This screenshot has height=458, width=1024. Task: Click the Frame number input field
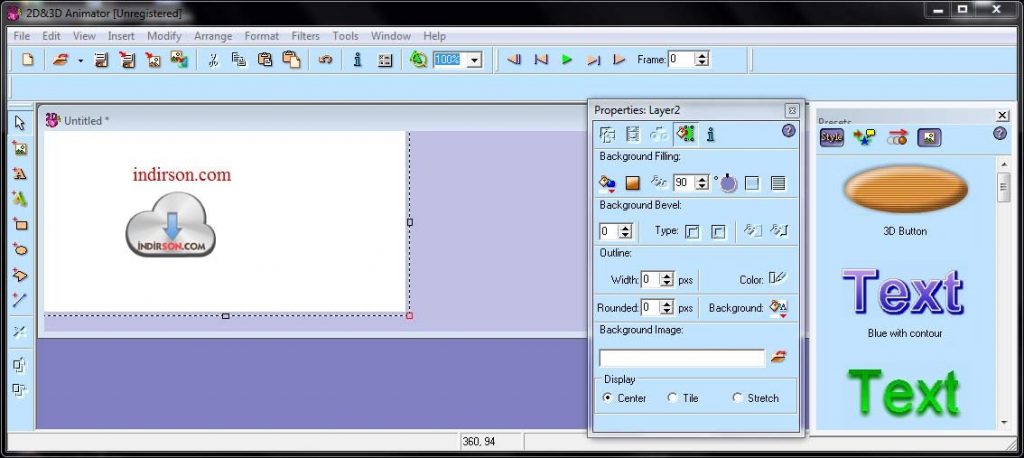click(681, 59)
